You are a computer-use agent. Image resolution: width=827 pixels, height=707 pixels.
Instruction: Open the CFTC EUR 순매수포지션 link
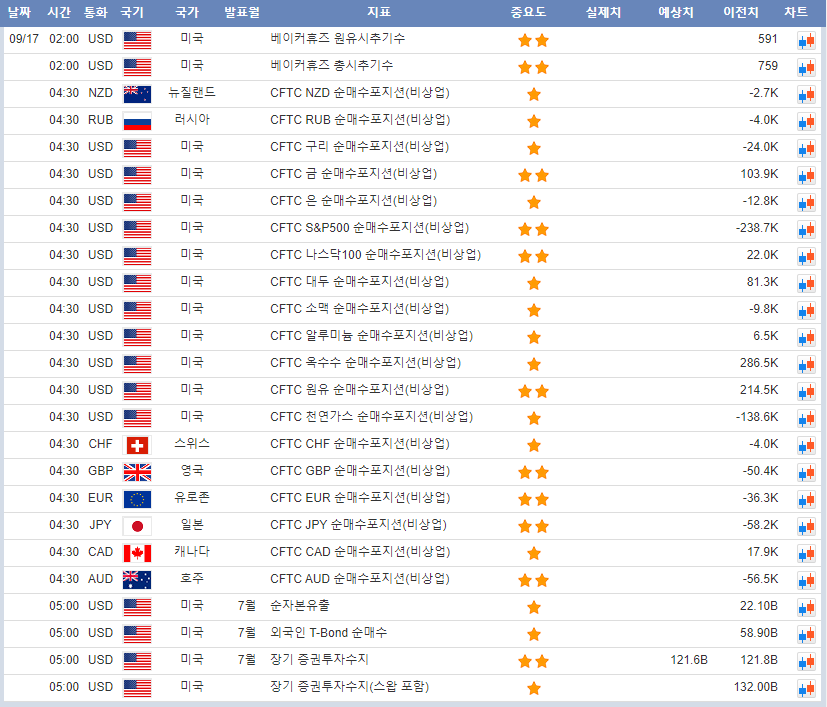pyautogui.click(x=359, y=498)
